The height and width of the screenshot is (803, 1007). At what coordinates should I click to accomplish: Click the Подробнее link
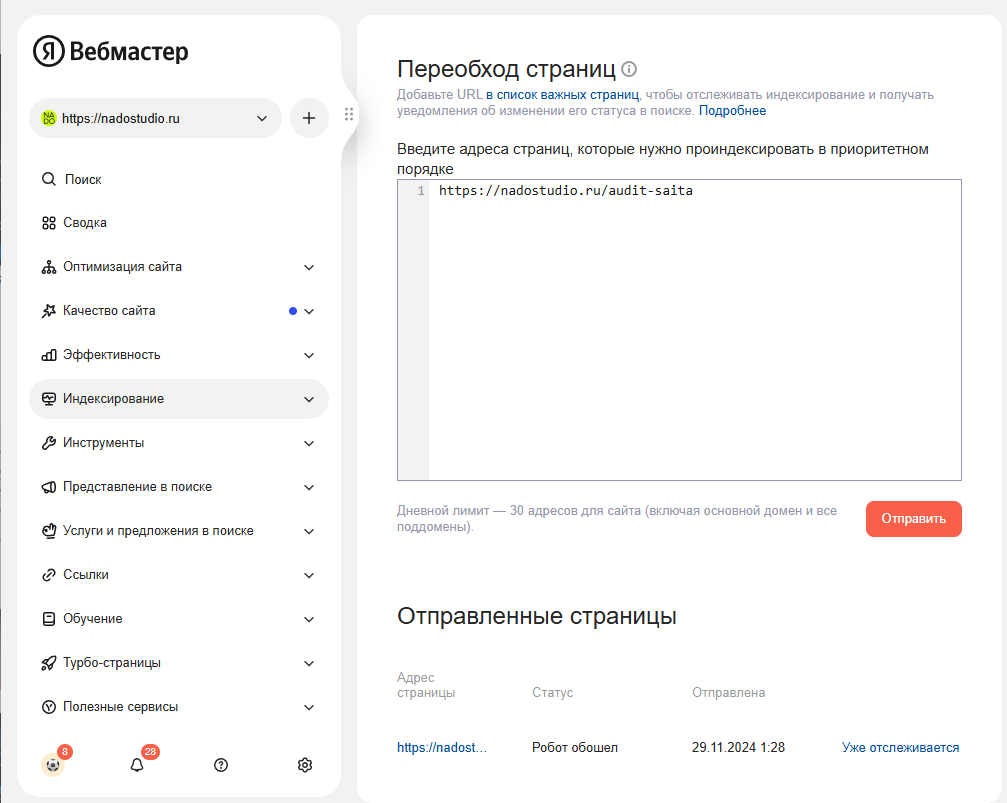[732, 110]
